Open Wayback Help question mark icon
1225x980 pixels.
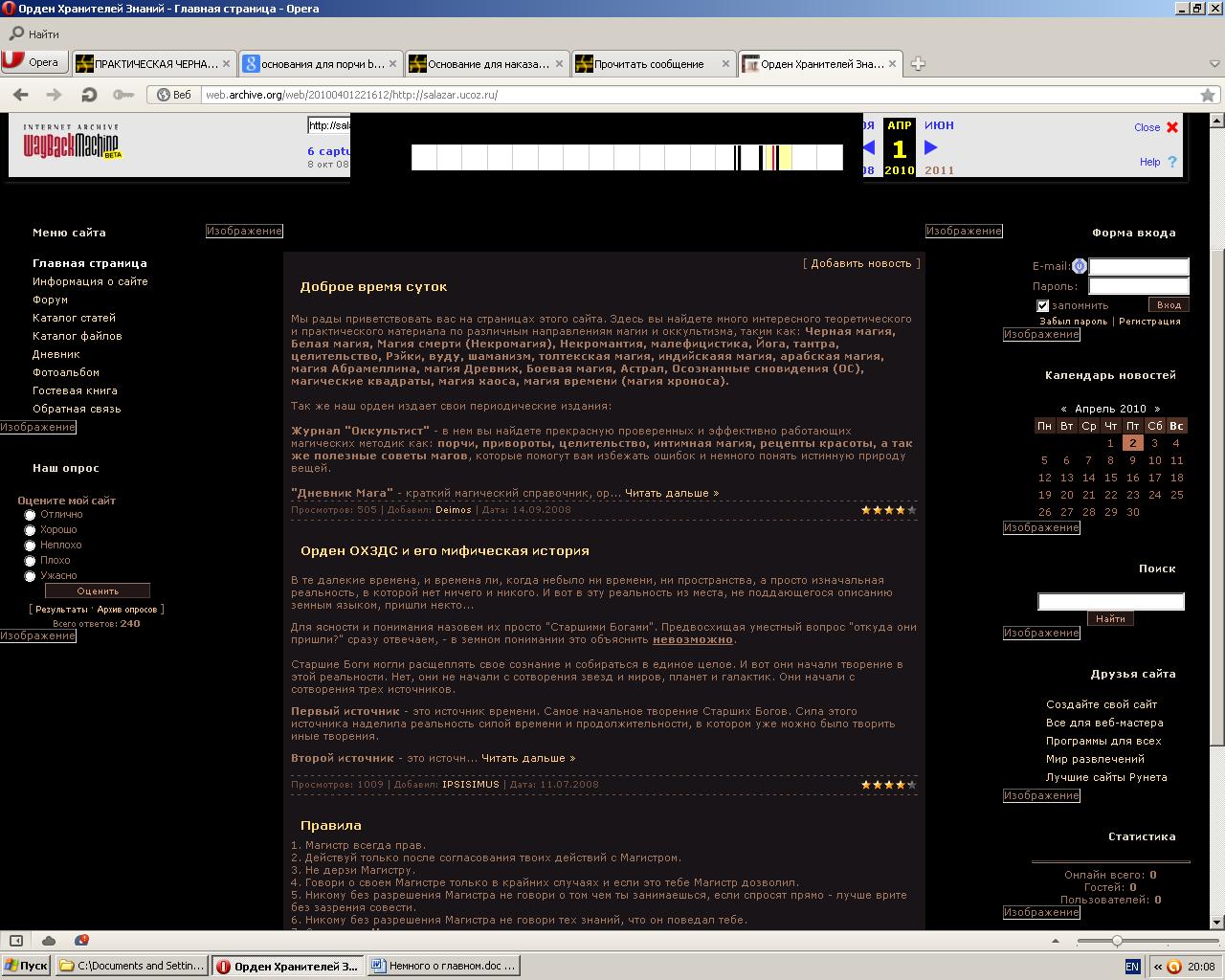(1172, 162)
